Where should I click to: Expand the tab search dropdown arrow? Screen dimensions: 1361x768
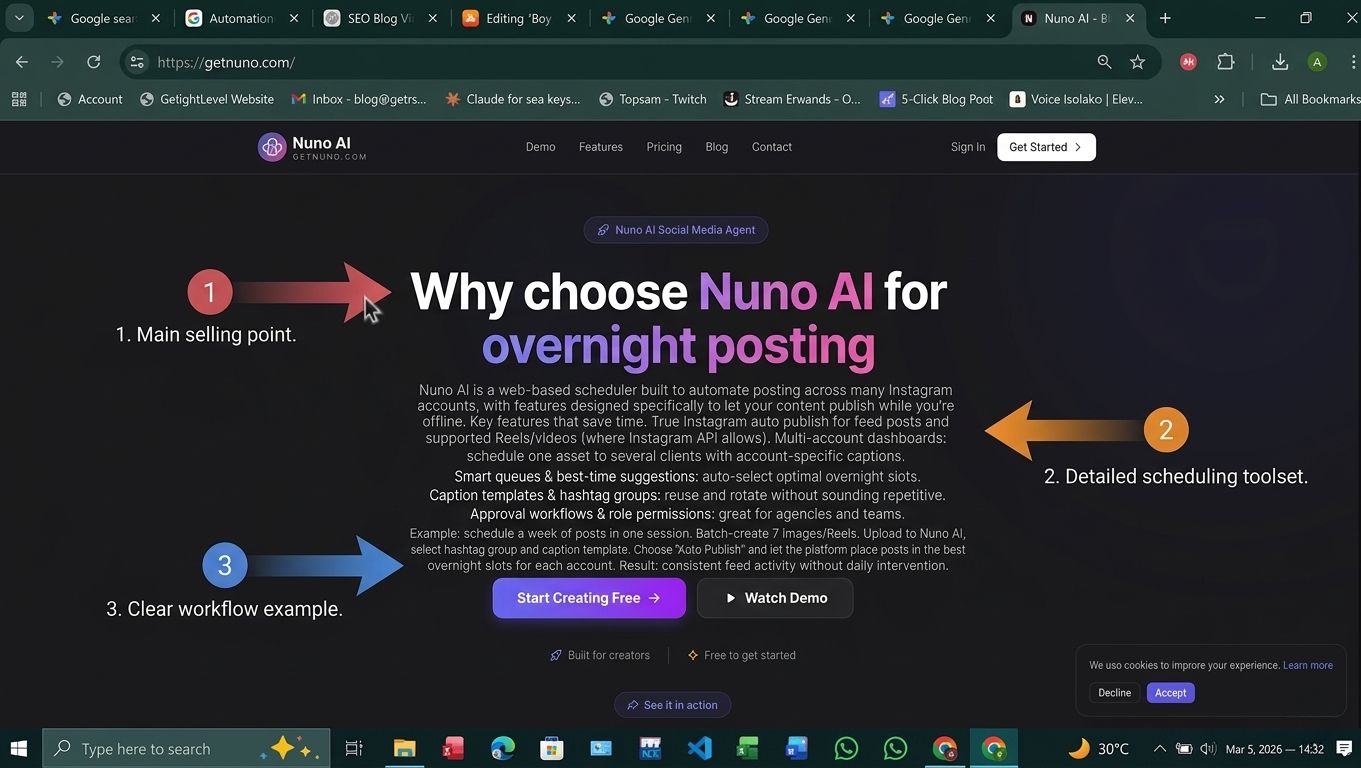[19, 18]
